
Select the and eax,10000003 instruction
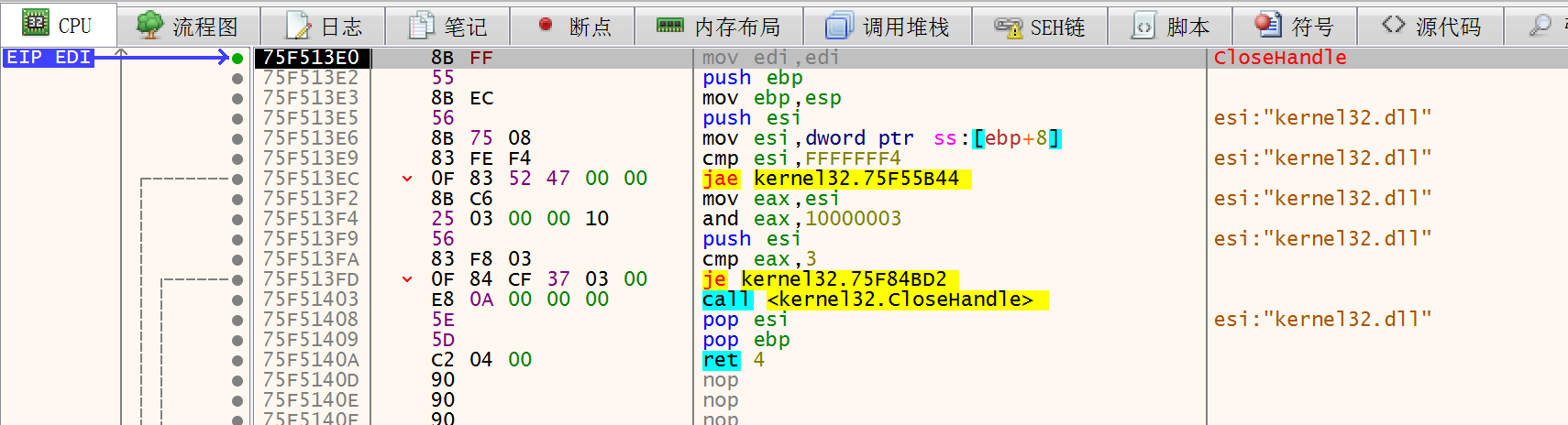(x=801, y=219)
